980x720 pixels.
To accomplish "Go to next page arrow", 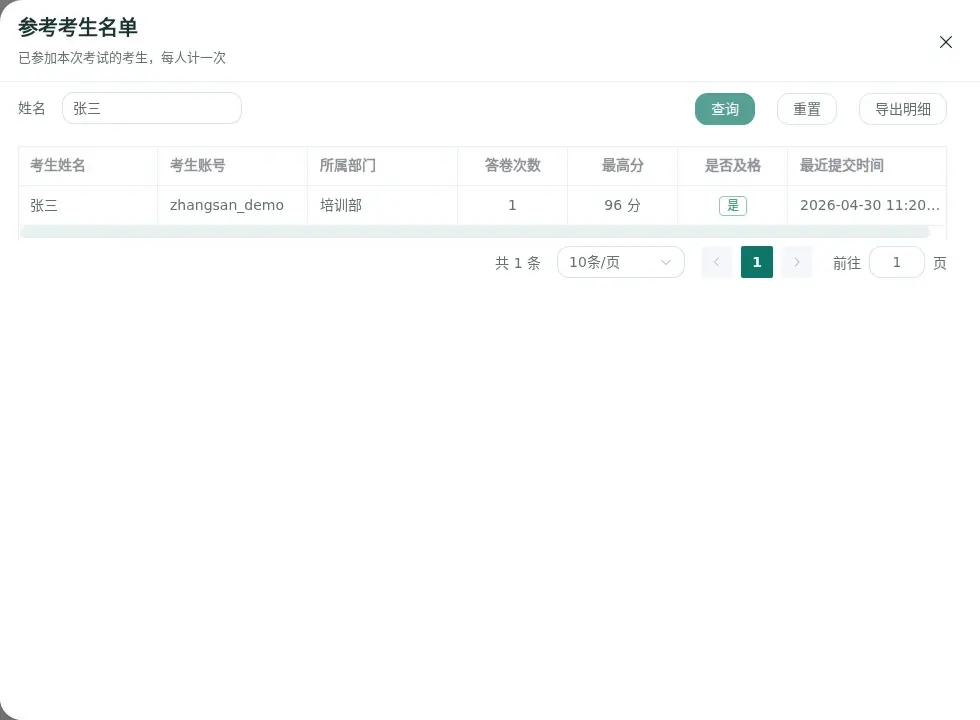I will pyautogui.click(x=797, y=262).
